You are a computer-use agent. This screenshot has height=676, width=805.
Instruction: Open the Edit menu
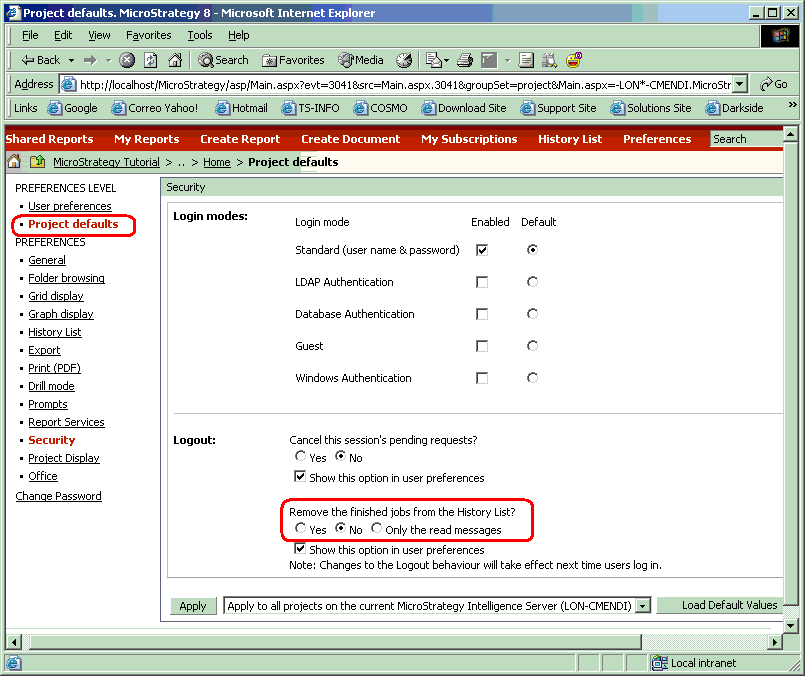click(63, 35)
